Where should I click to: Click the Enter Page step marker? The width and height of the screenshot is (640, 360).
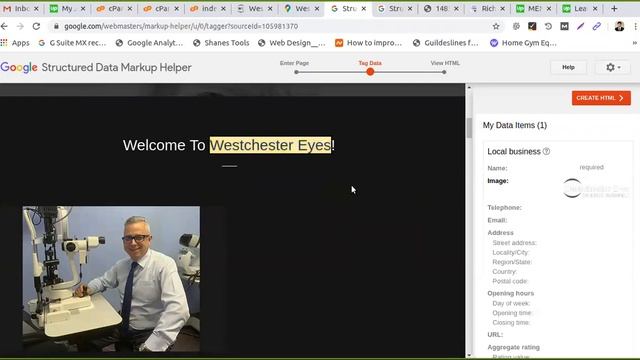[x=296, y=72]
